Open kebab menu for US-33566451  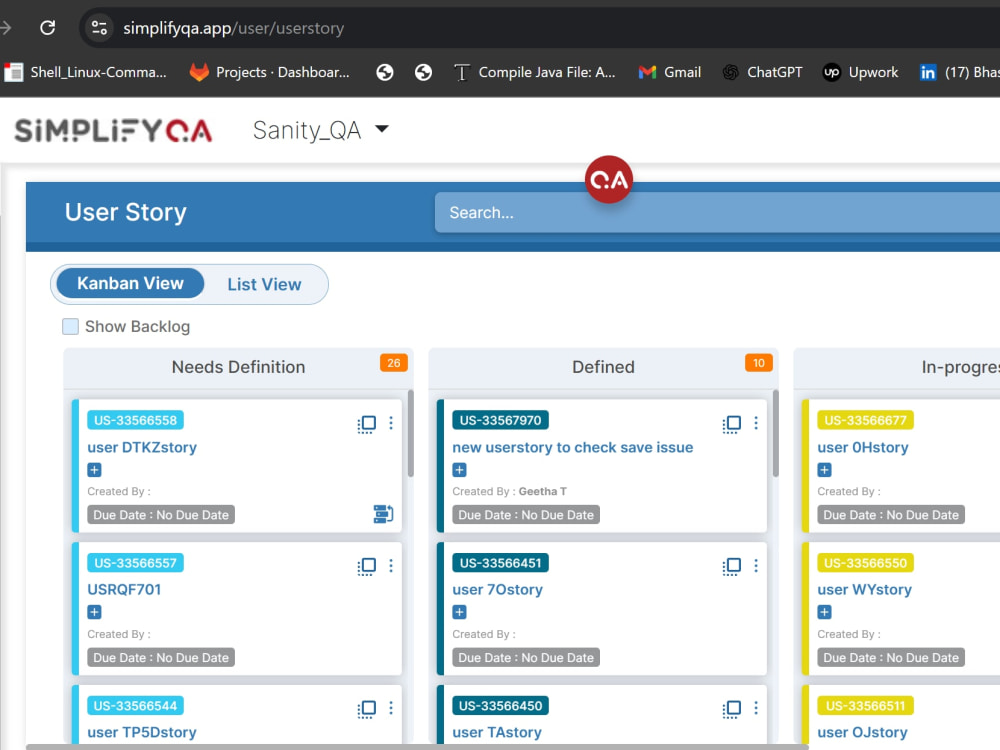(756, 565)
